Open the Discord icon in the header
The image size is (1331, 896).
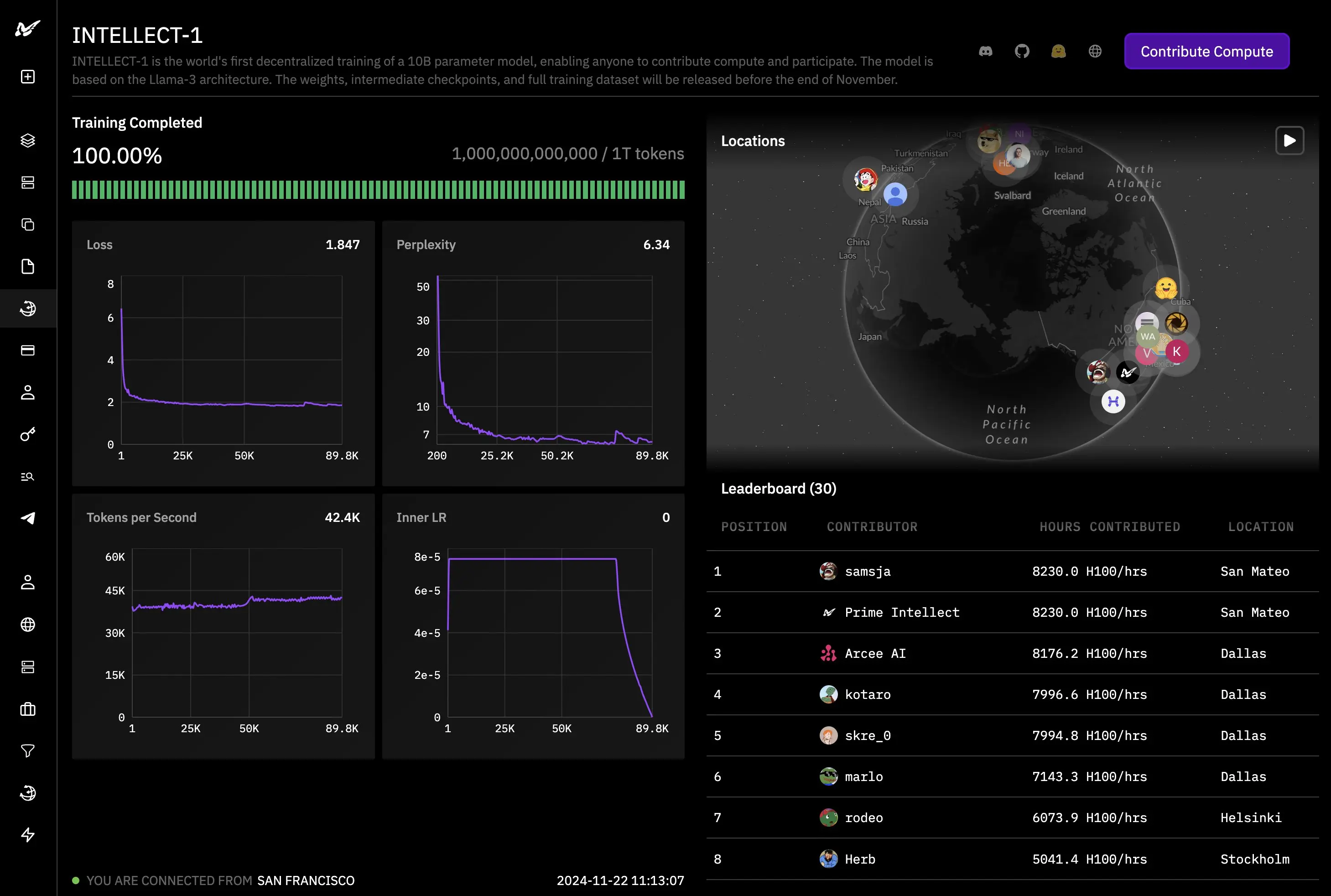pyautogui.click(x=985, y=52)
